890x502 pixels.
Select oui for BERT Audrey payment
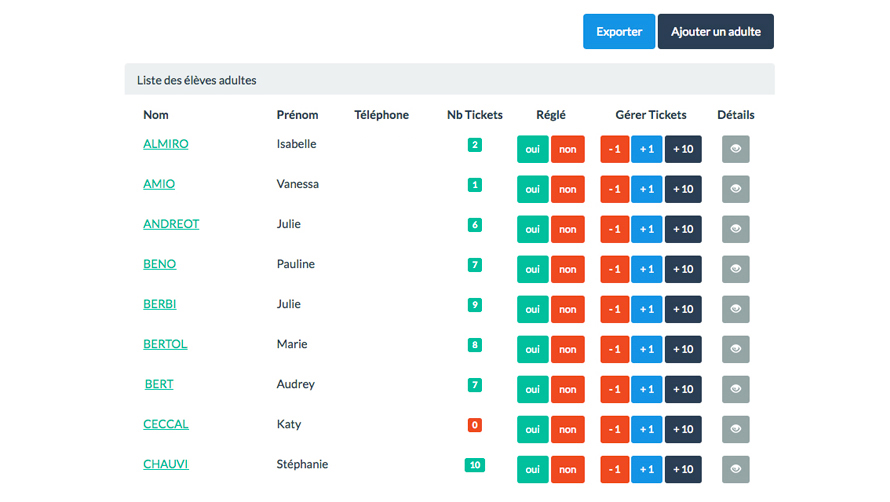tap(532, 389)
